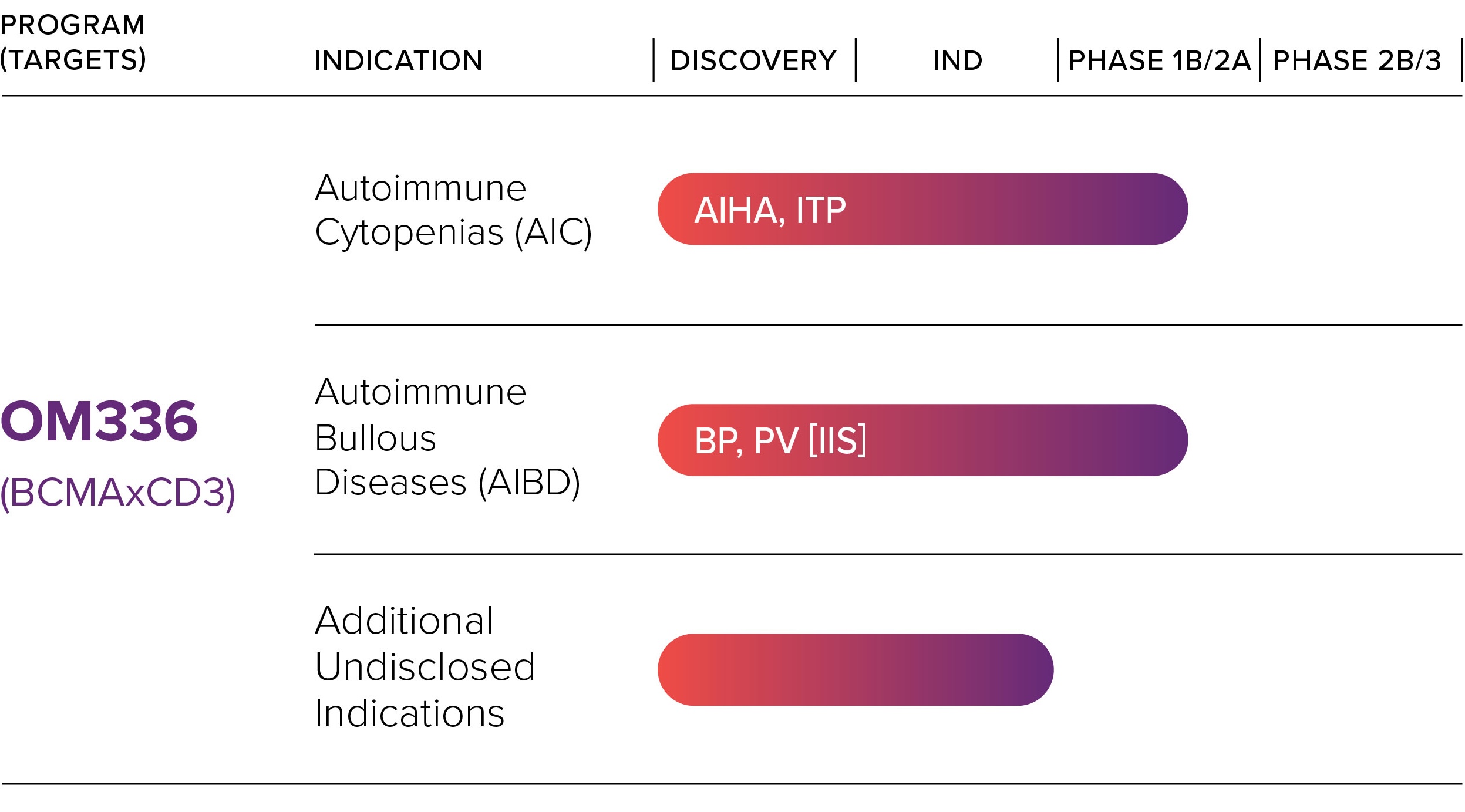Select the PHASE 1B/2A column header
This screenshot has width=1465, height=812.
click(x=1159, y=60)
